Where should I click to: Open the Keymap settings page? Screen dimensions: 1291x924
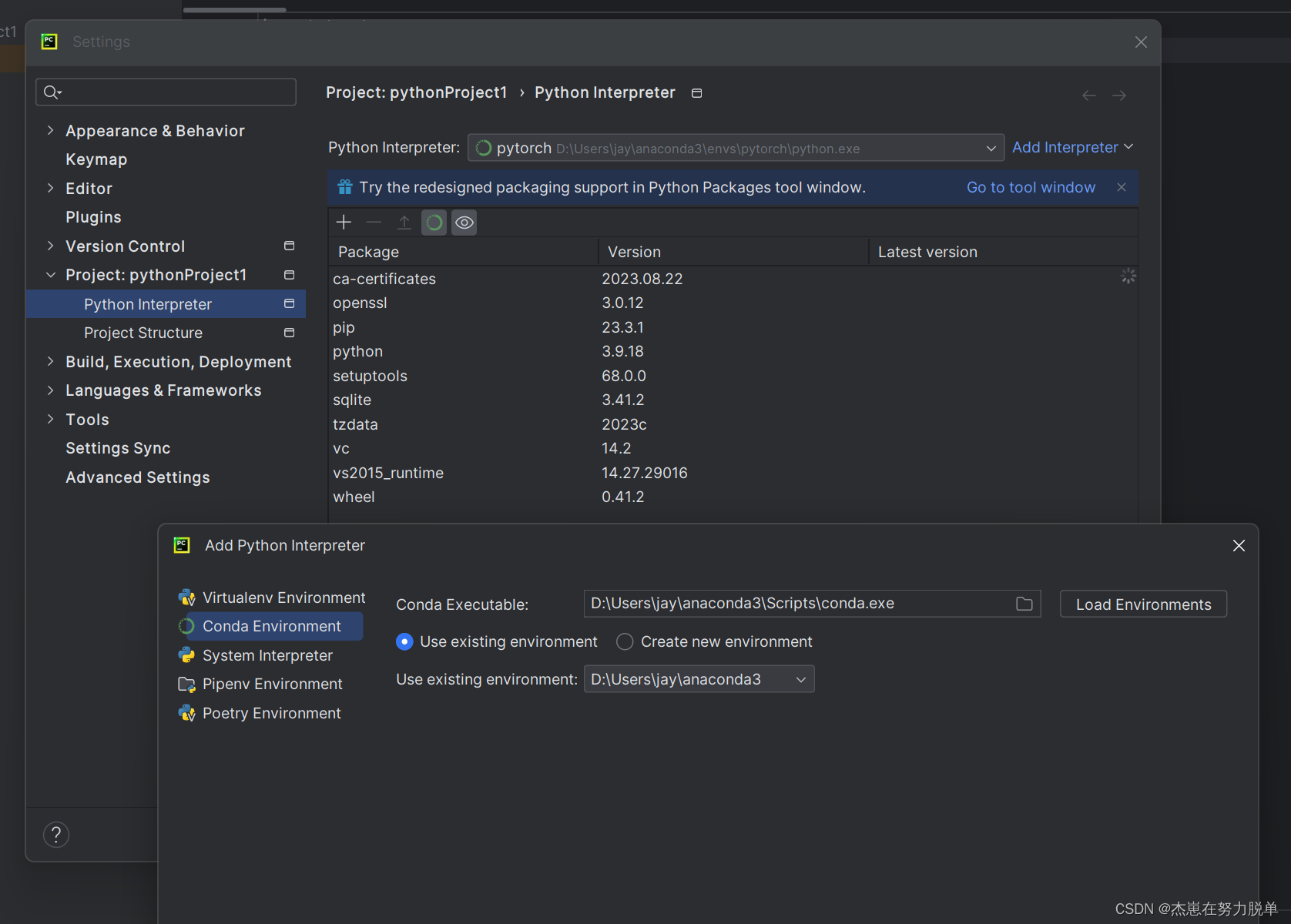pos(96,159)
